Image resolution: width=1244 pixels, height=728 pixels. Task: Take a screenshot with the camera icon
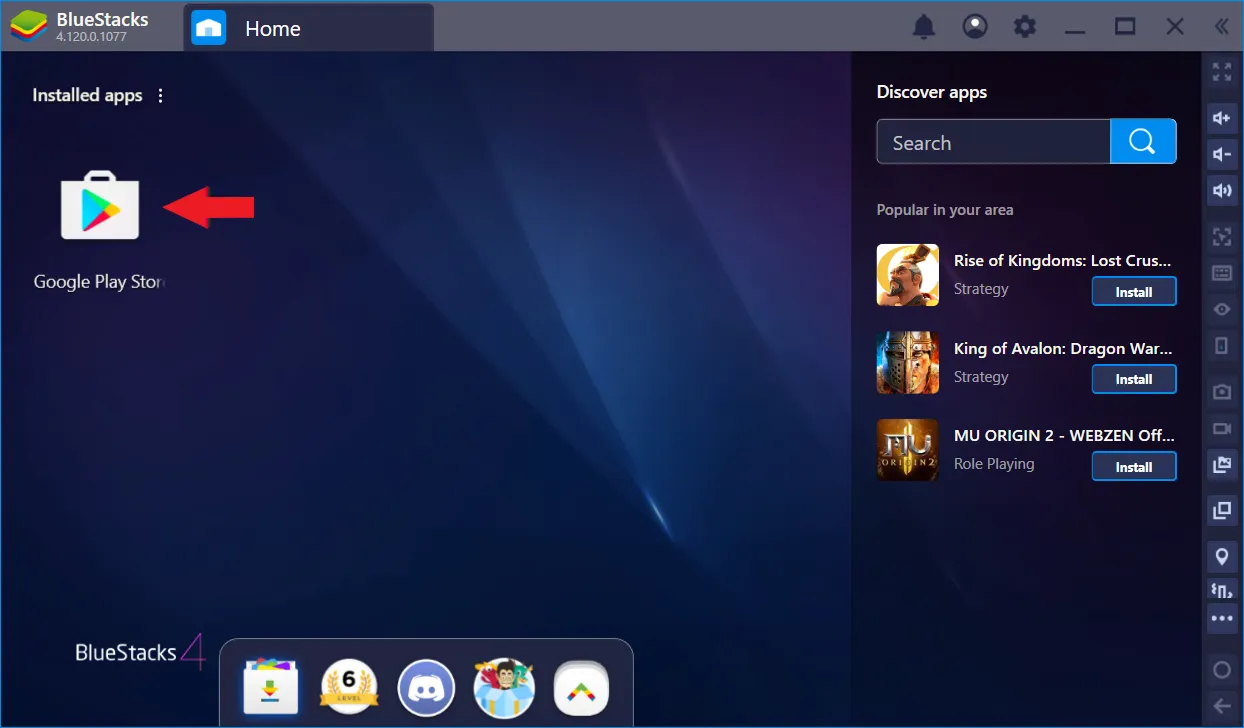1221,392
